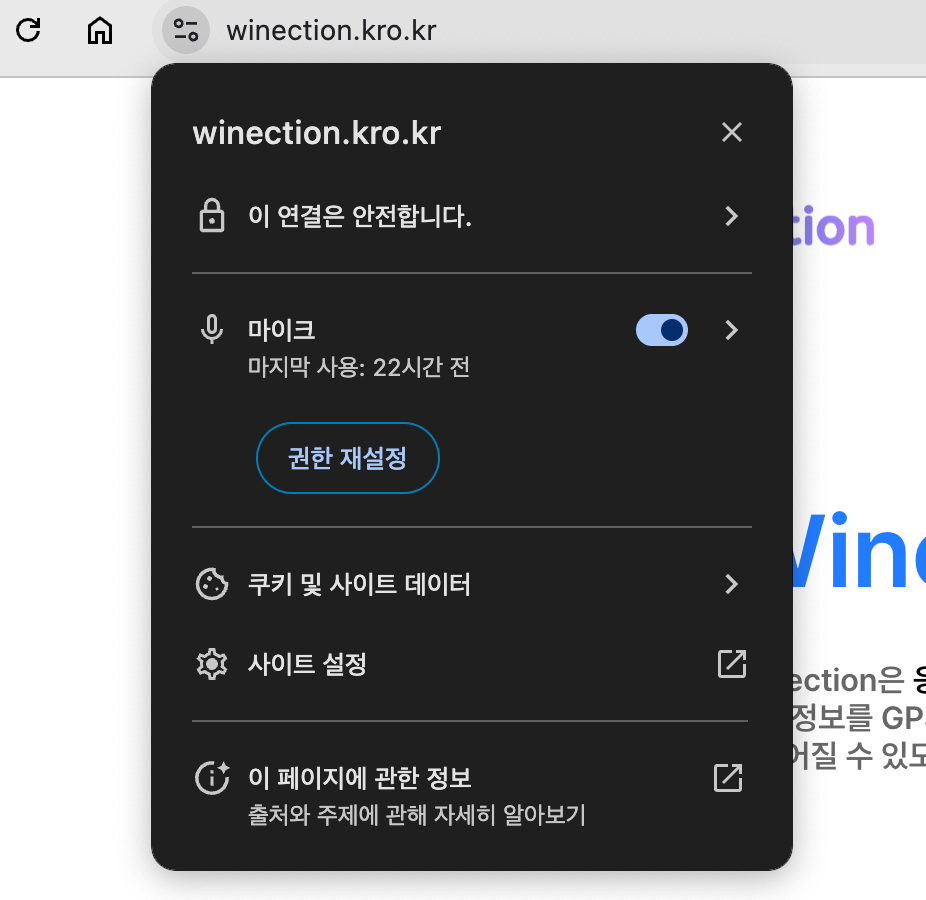The image size is (926, 900).
Task: Click the cookie icon for site data
Action: [x=212, y=584]
